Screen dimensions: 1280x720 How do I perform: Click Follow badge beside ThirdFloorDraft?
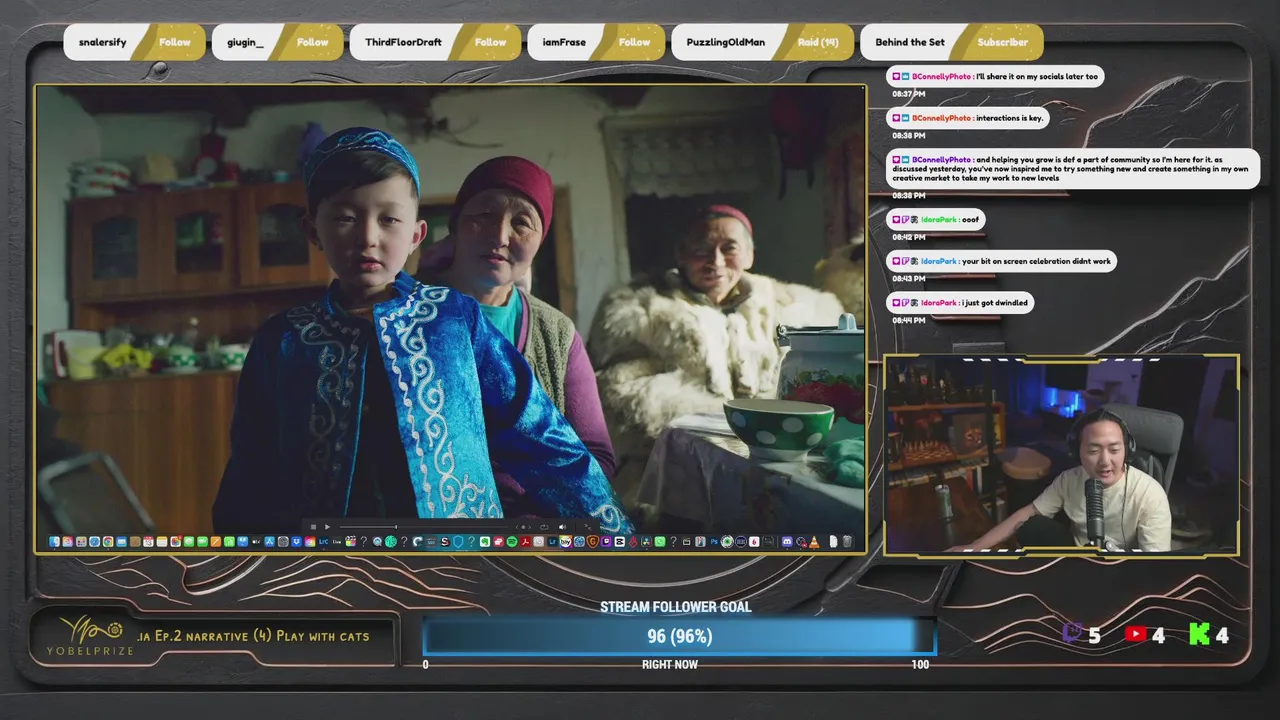[x=490, y=42]
